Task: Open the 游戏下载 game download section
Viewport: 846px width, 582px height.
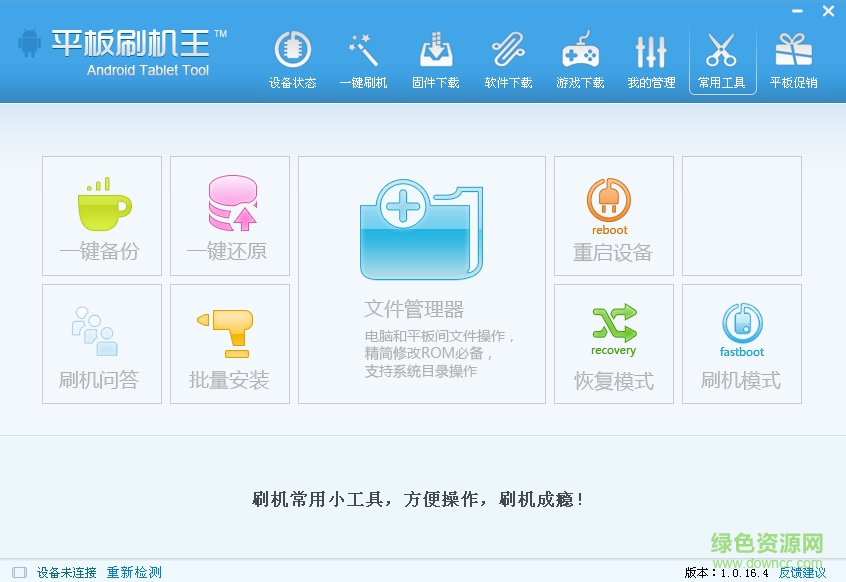Action: click(x=579, y=57)
